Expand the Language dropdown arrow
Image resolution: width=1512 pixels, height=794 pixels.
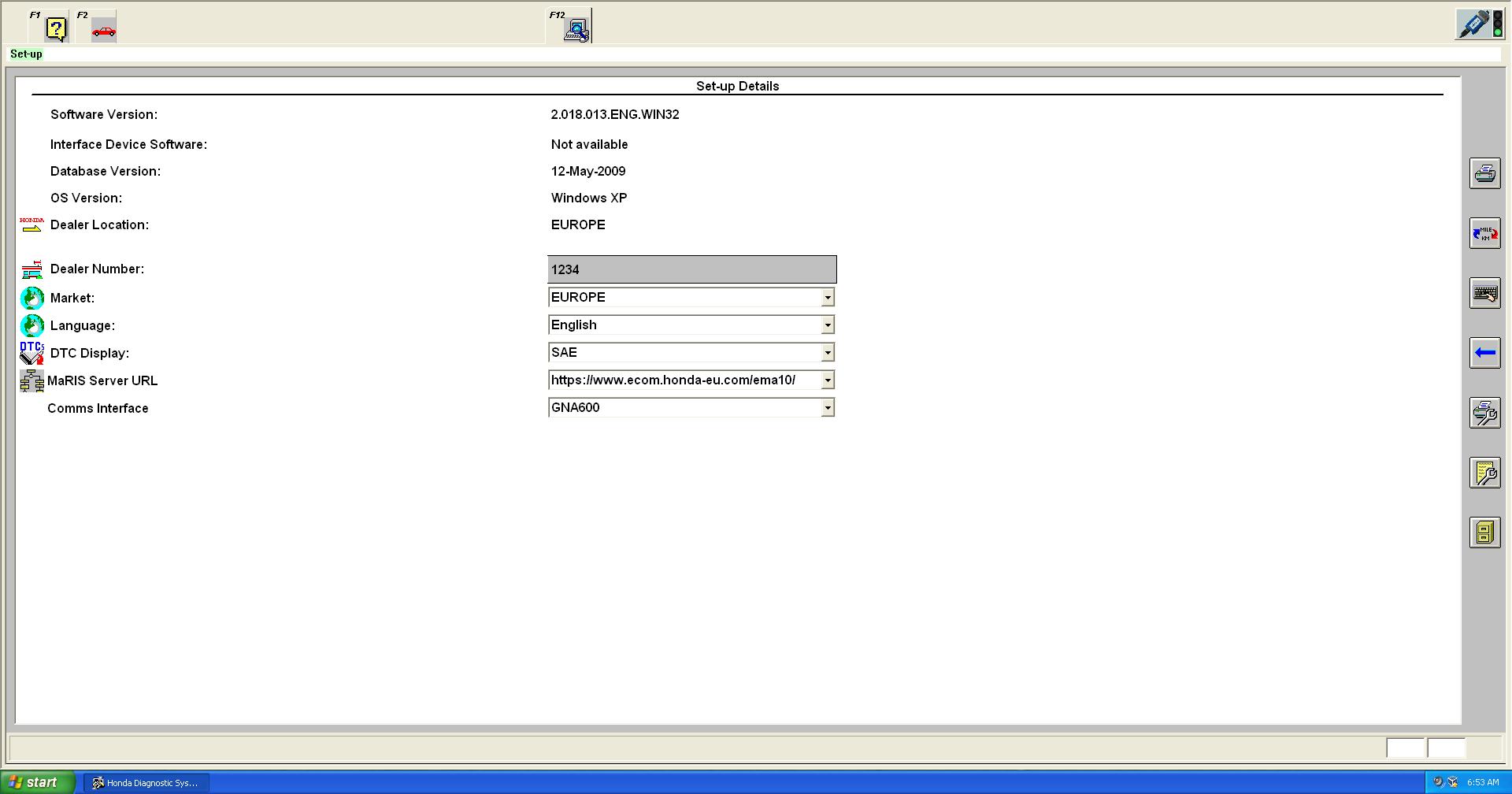(x=827, y=325)
